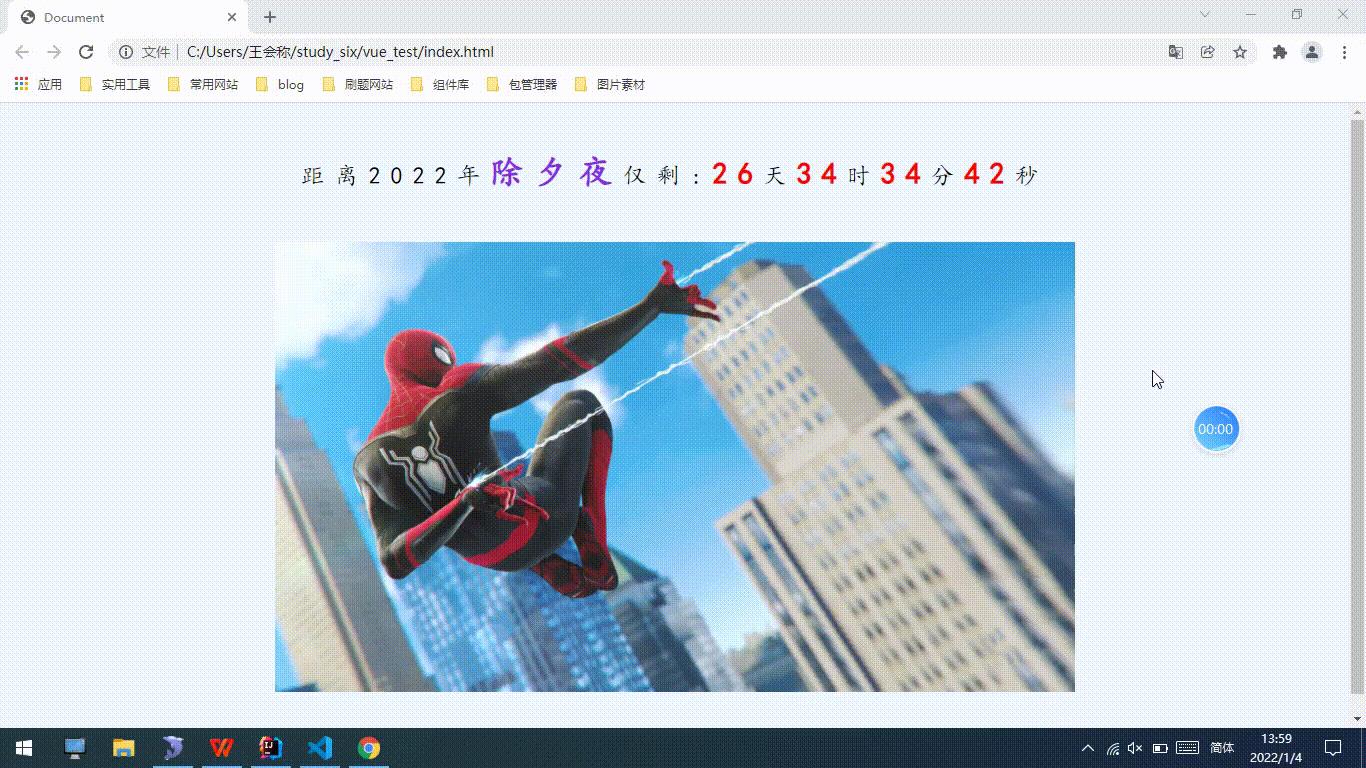Close the Document tab
Viewport: 1366px width, 768px height.
coord(232,17)
